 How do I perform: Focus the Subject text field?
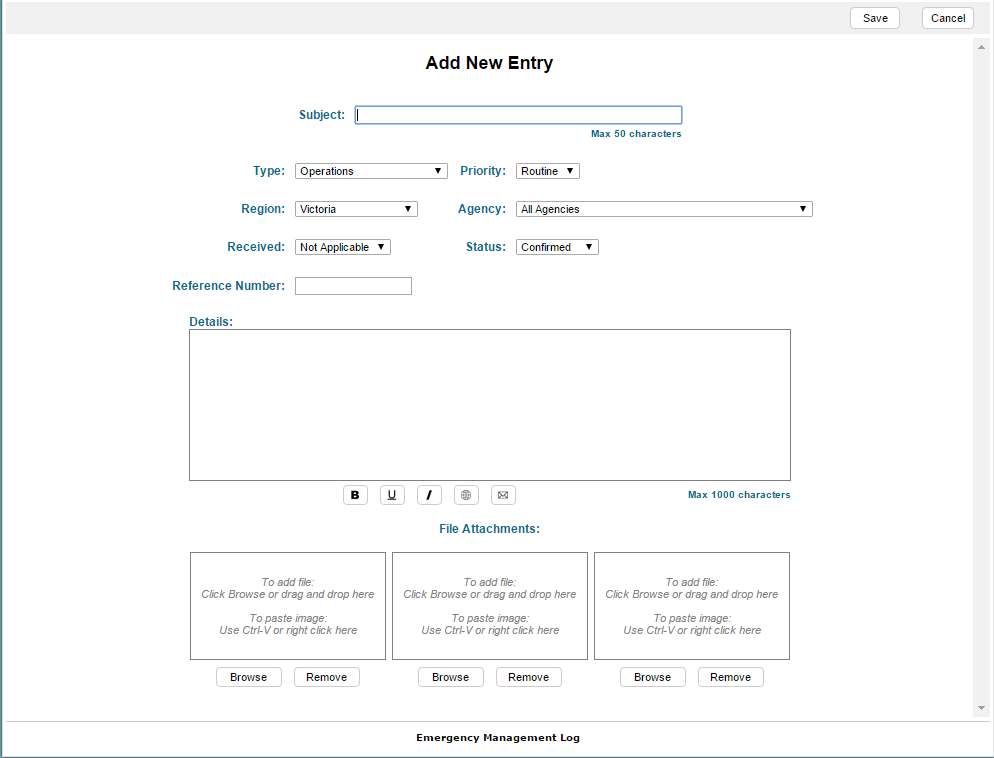(x=518, y=115)
